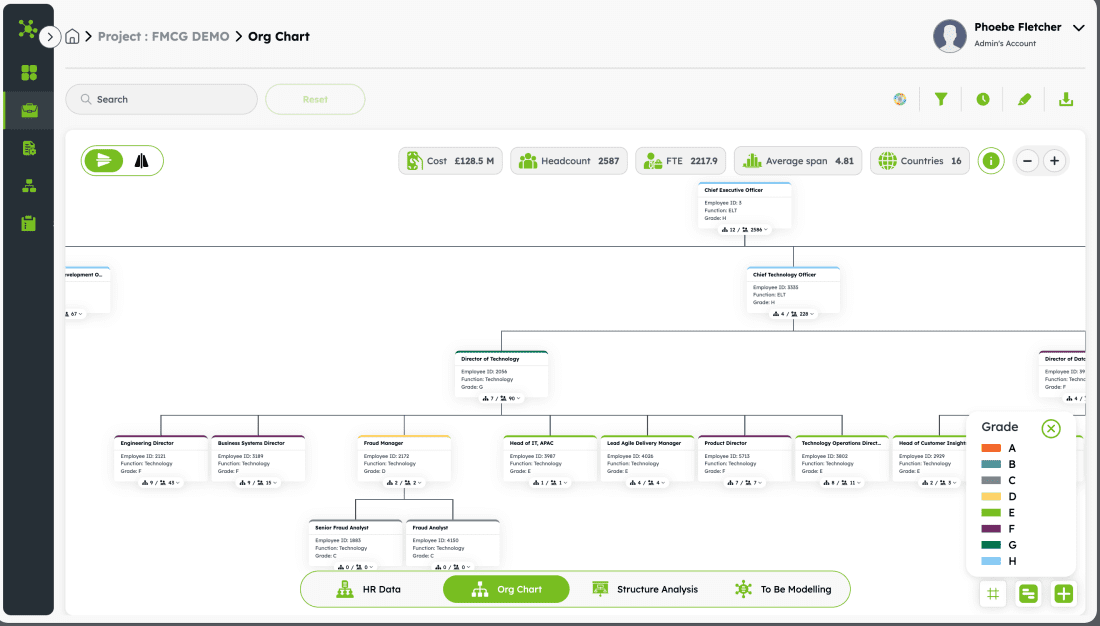Screen dimensions: 1100x626
Task: Expand the left sidebar with arrow
Action: click(x=50, y=37)
